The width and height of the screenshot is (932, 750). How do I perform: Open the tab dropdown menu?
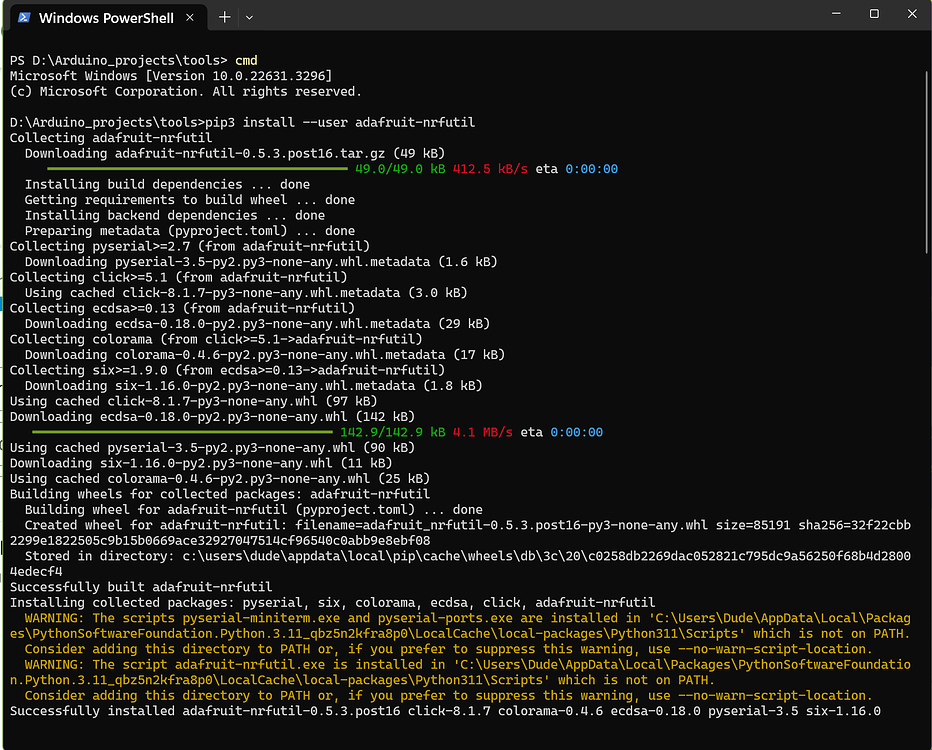click(x=249, y=17)
